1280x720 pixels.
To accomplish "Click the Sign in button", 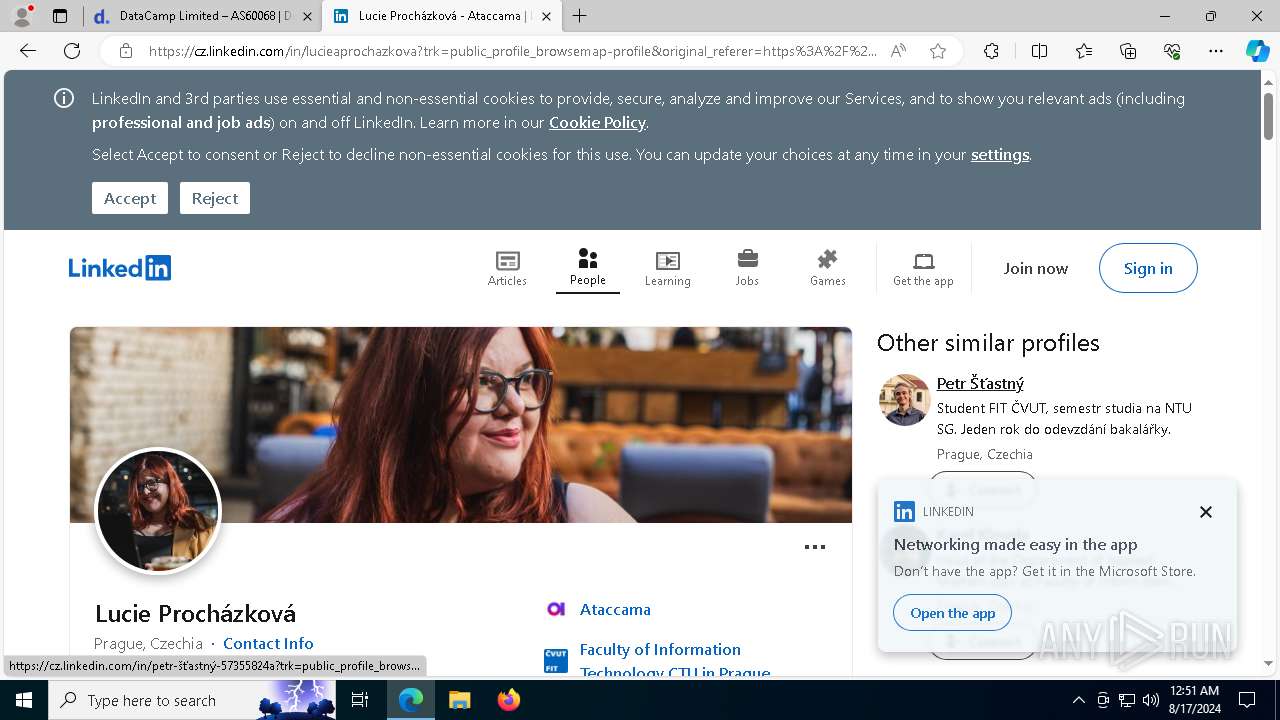I will (x=1148, y=268).
